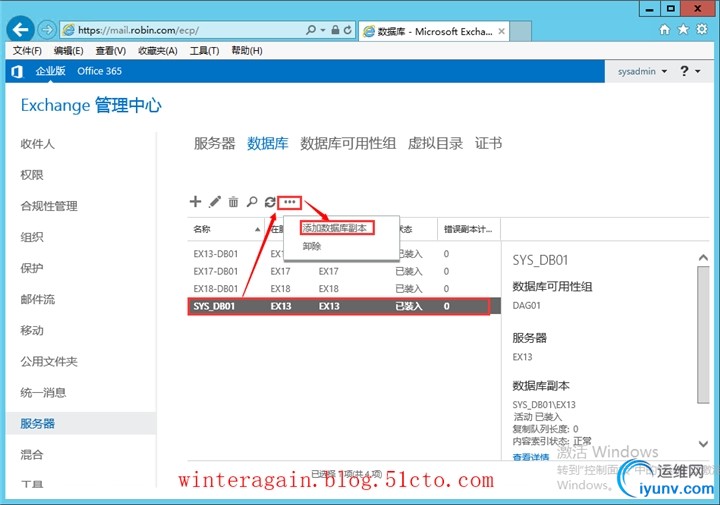Screen dimensions: 720x505
Task: Go to 邮件流 in the sidebar
Action: (38, 299)
